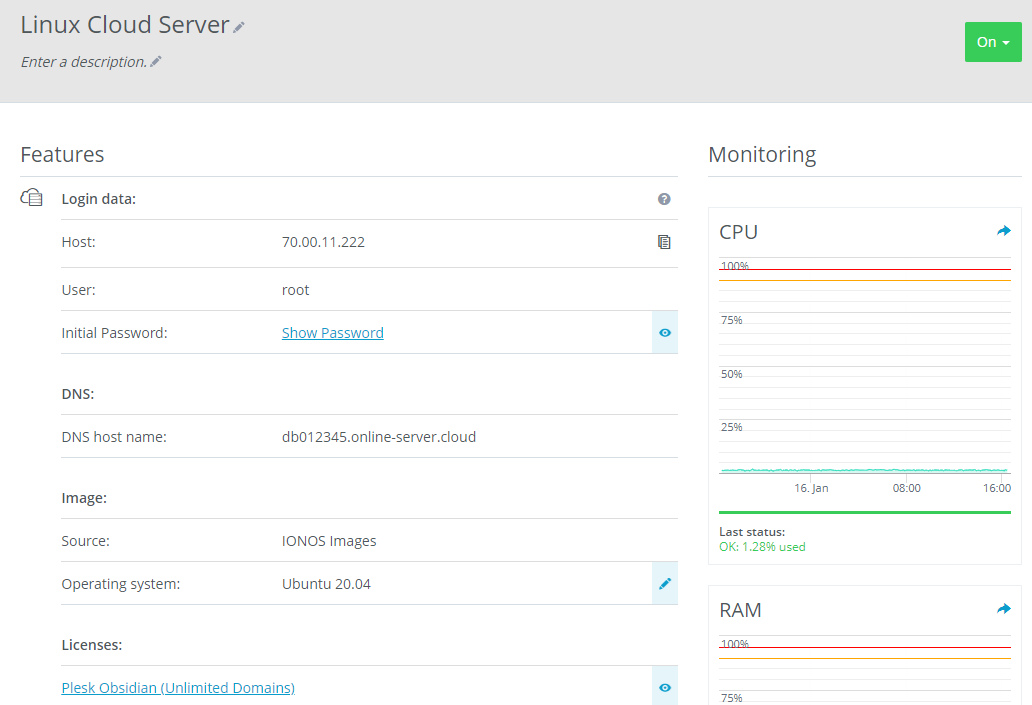
Task: Click the Linux Cloud Server title
Action: pos(125,25)
